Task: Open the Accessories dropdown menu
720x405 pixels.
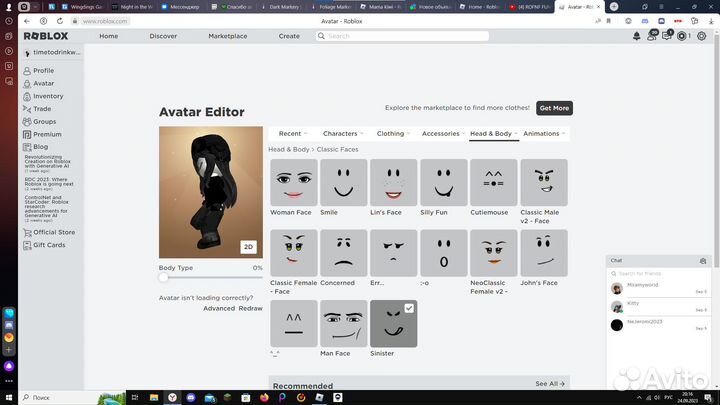Action: (442, 133)
